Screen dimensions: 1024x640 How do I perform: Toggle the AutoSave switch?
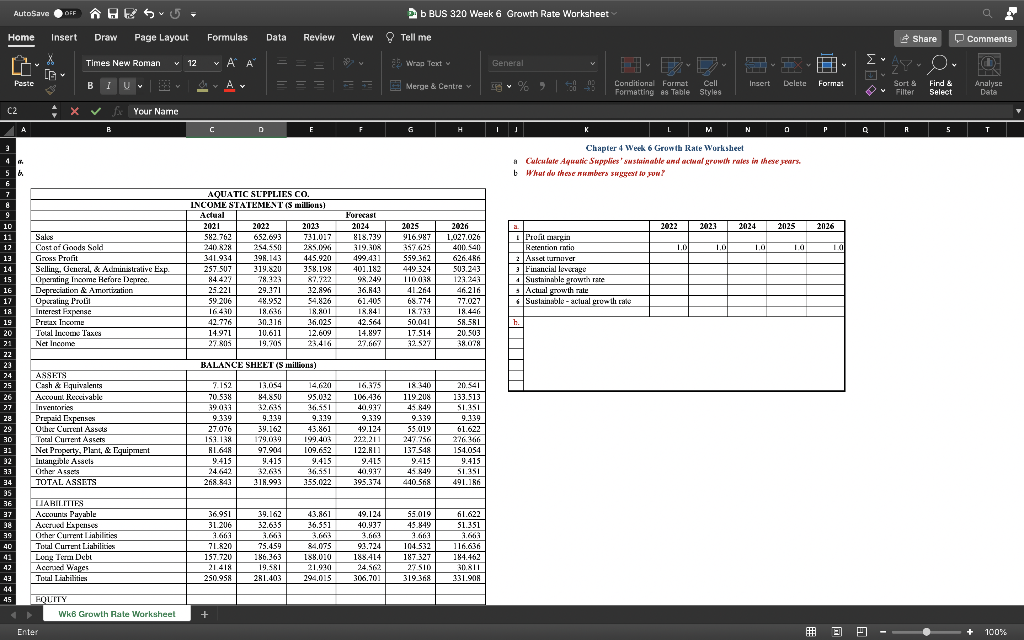(65, 13)
